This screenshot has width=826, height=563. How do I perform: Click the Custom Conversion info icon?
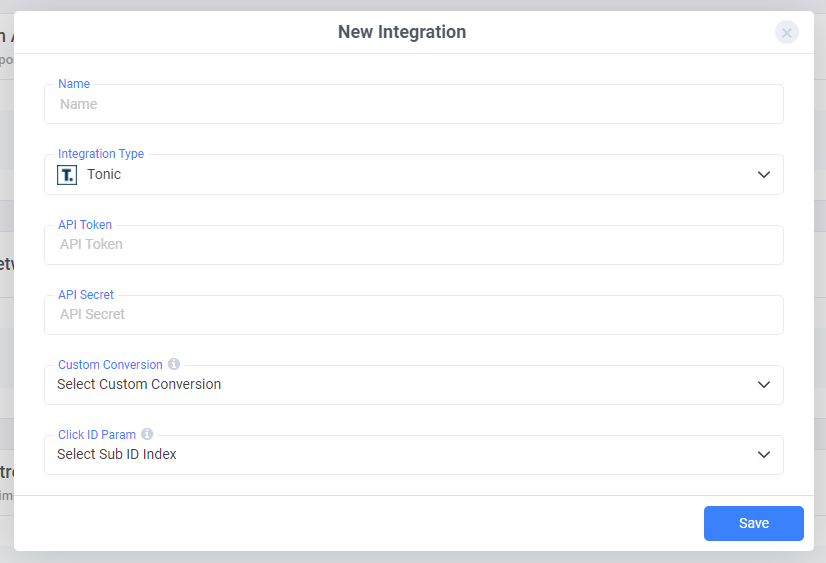[x=174, y=364]
